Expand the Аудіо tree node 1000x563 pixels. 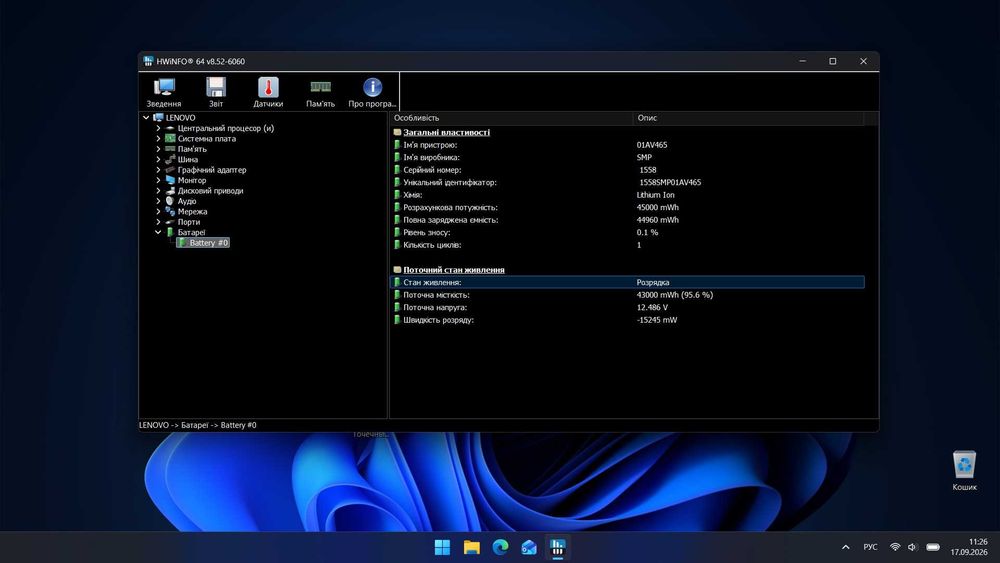(158, 201)
